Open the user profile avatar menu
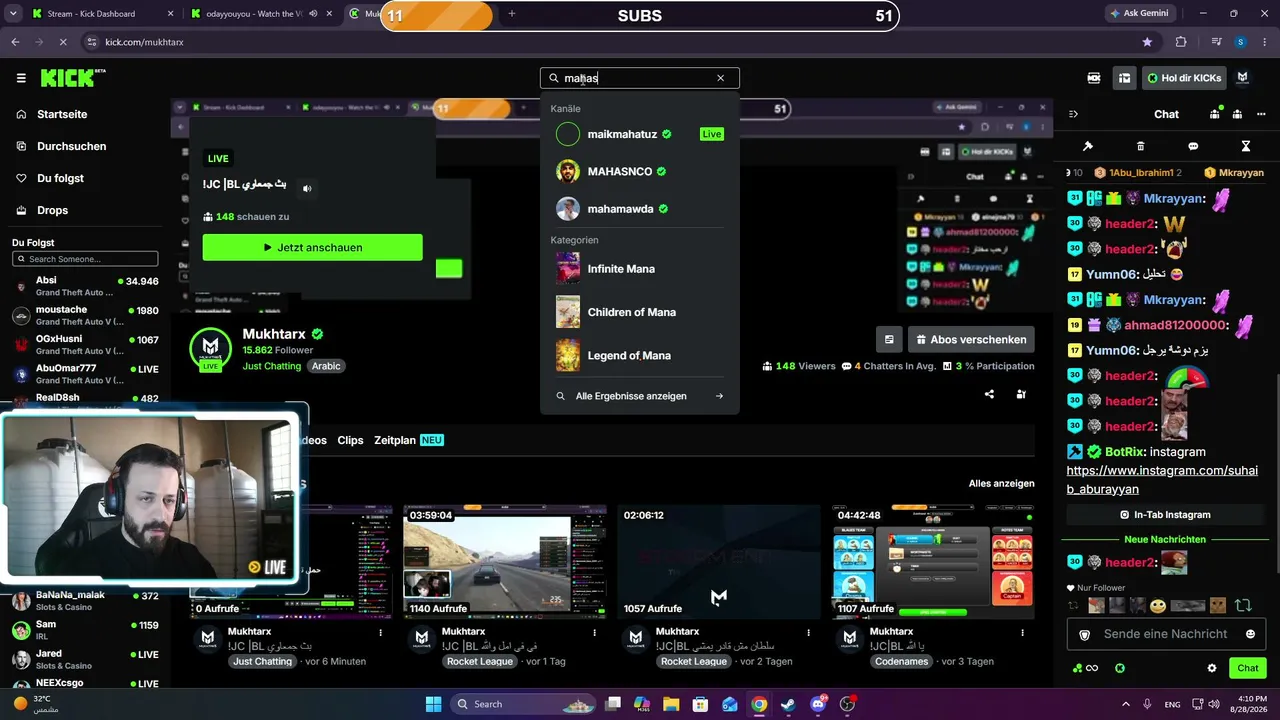Viewport: 1280px width, 720px height. pyautogui.click(x=1243, y=78)
